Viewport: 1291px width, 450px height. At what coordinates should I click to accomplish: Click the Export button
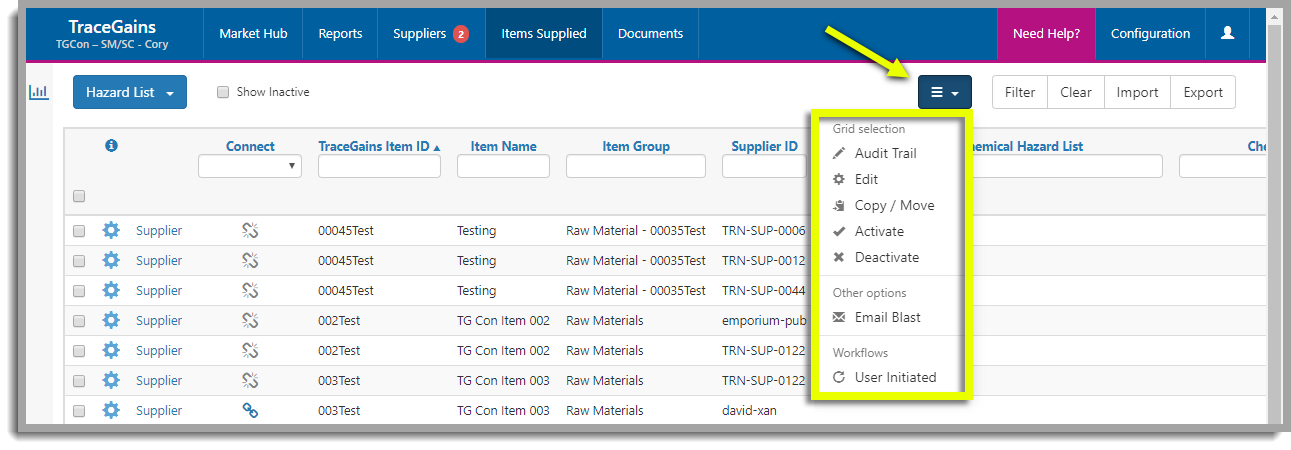point(1203,92)
